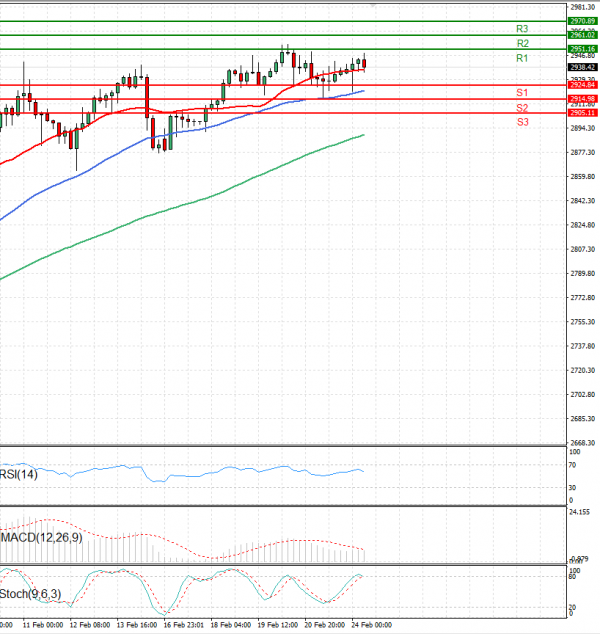This screenshot has height=634, width=600.
Task: Click the green long-term moving average line
Action: coord(182,205)
